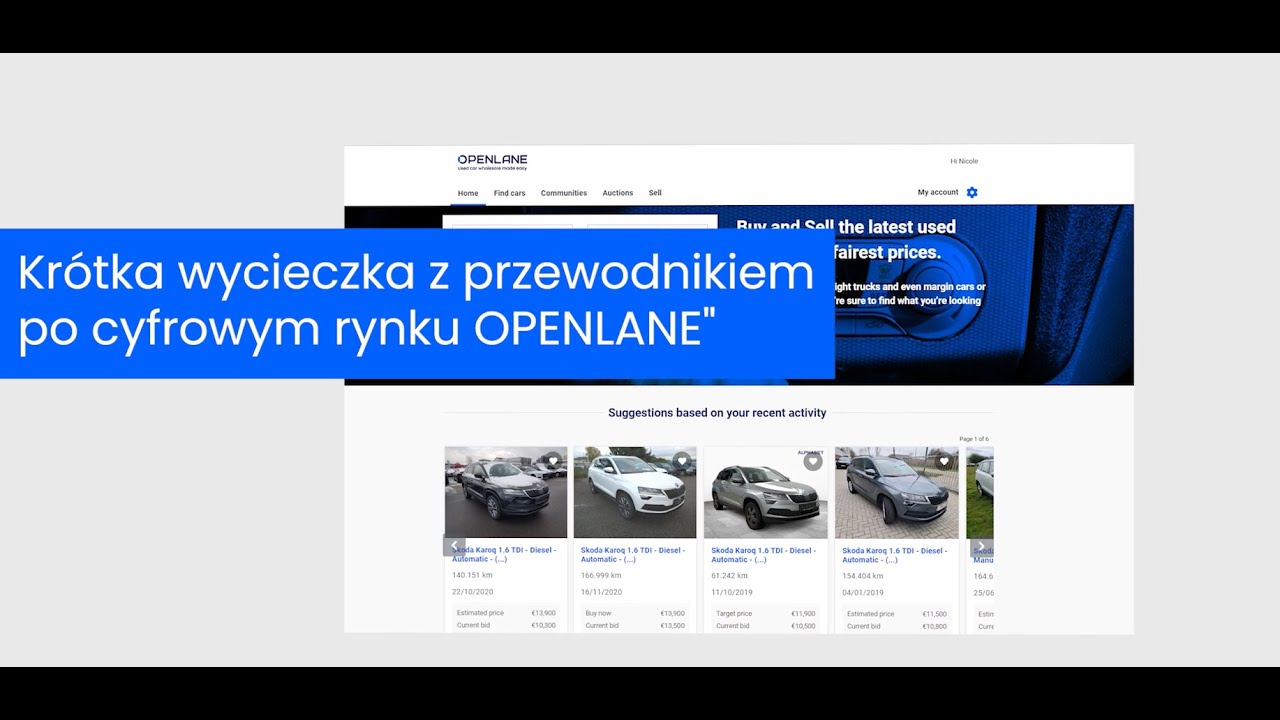The image size is (1280, 720).
Task: Click the OPENLANE logo
Action: (x=492, y=162)
